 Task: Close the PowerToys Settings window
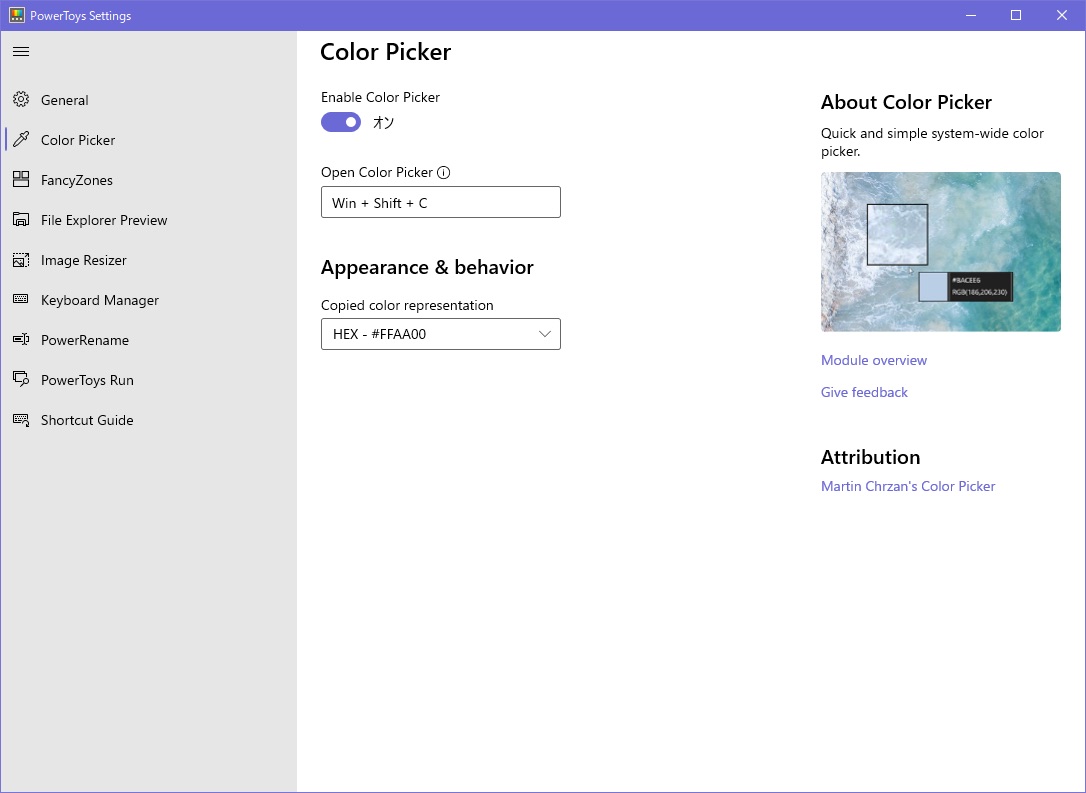[x=1062, y=15]
